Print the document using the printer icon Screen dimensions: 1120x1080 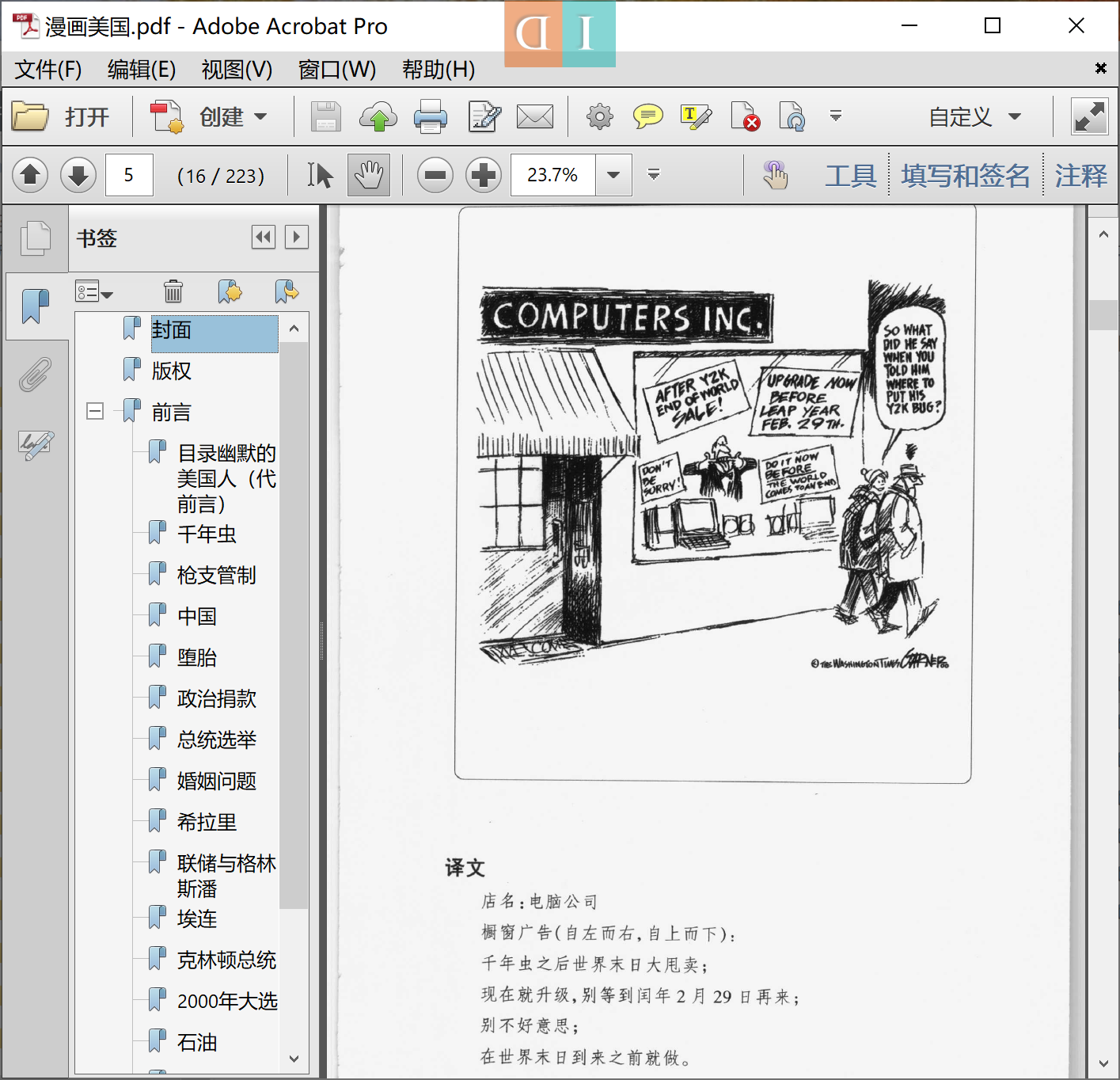pyautogui.click(x=431, y=117)
